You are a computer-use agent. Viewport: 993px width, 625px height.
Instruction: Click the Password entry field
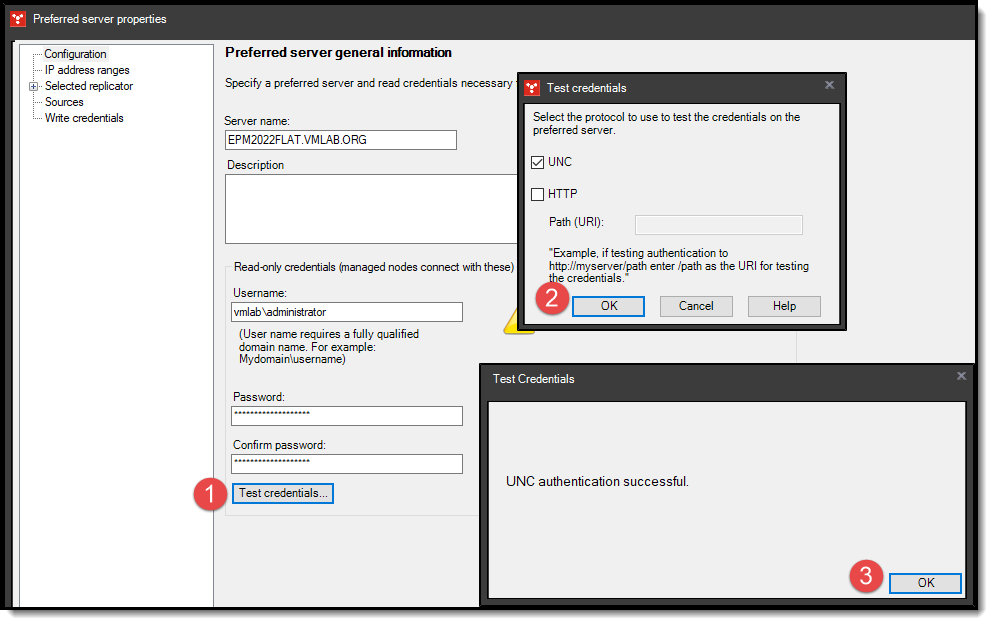pos(346,416)
